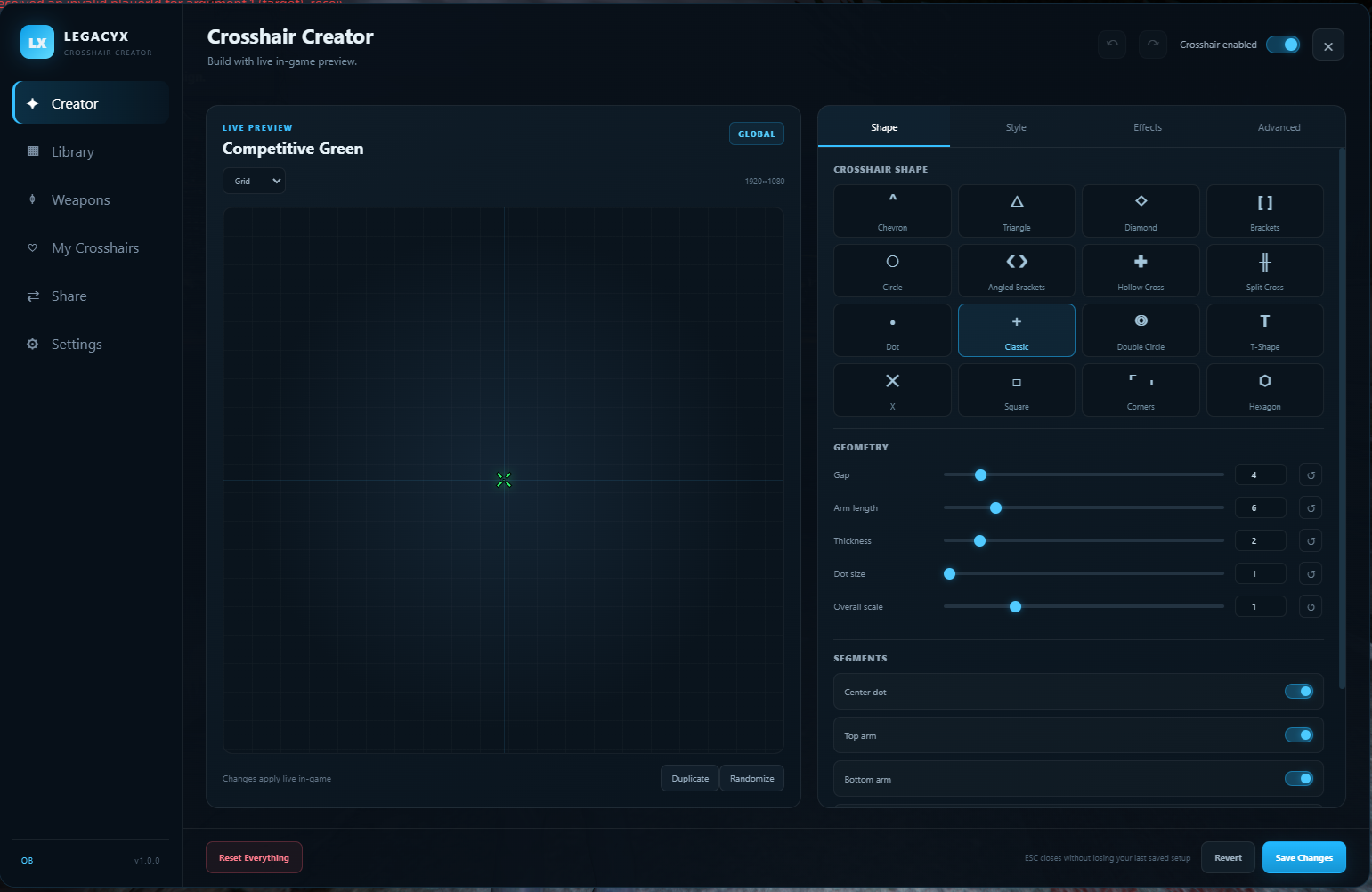Pick the Split Cross shape
This screenshot has width=1372, height=892.
pos(1265,271)
